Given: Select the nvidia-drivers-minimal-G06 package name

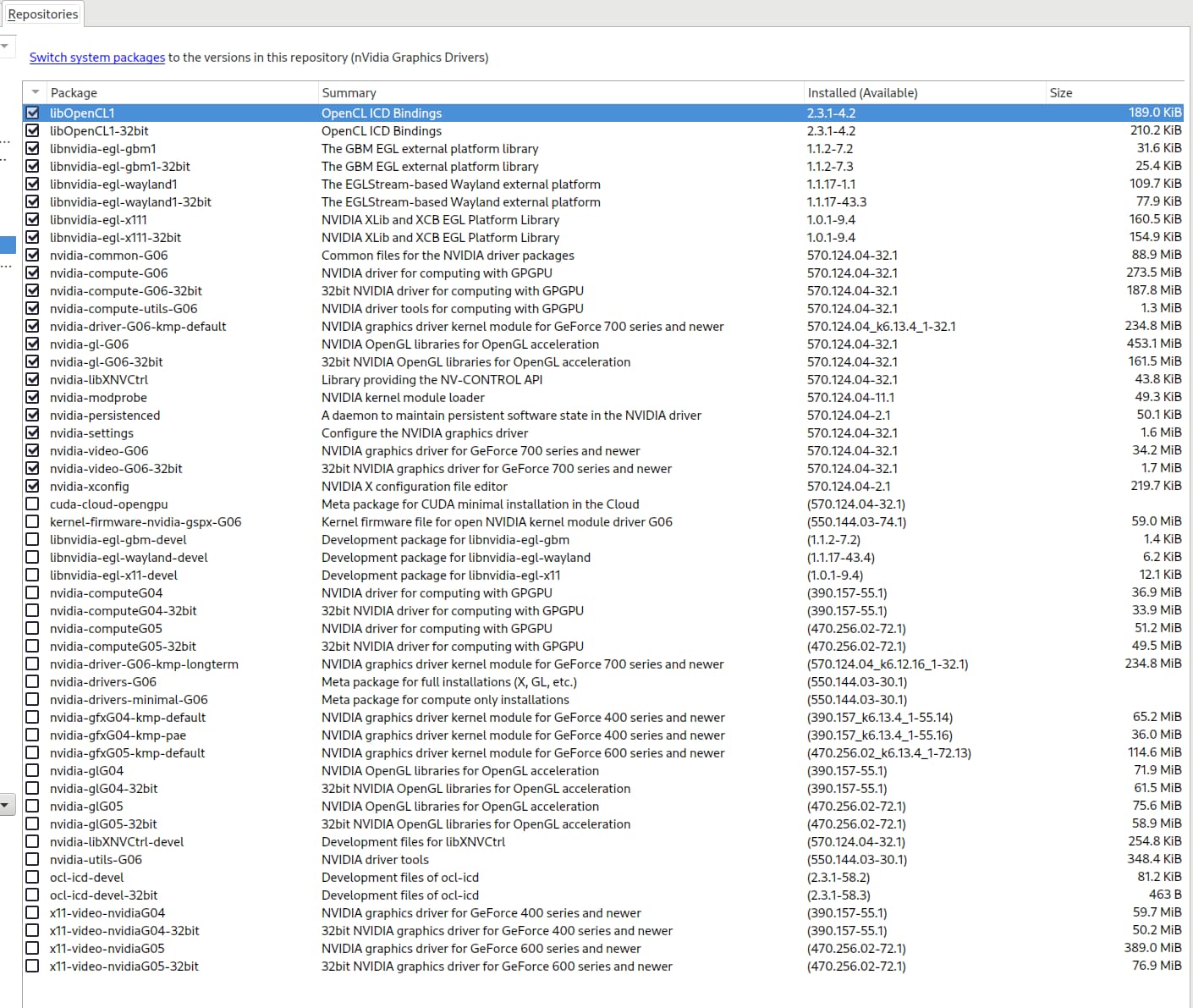Looking at the screenshot, I should (x=129, y=699).
